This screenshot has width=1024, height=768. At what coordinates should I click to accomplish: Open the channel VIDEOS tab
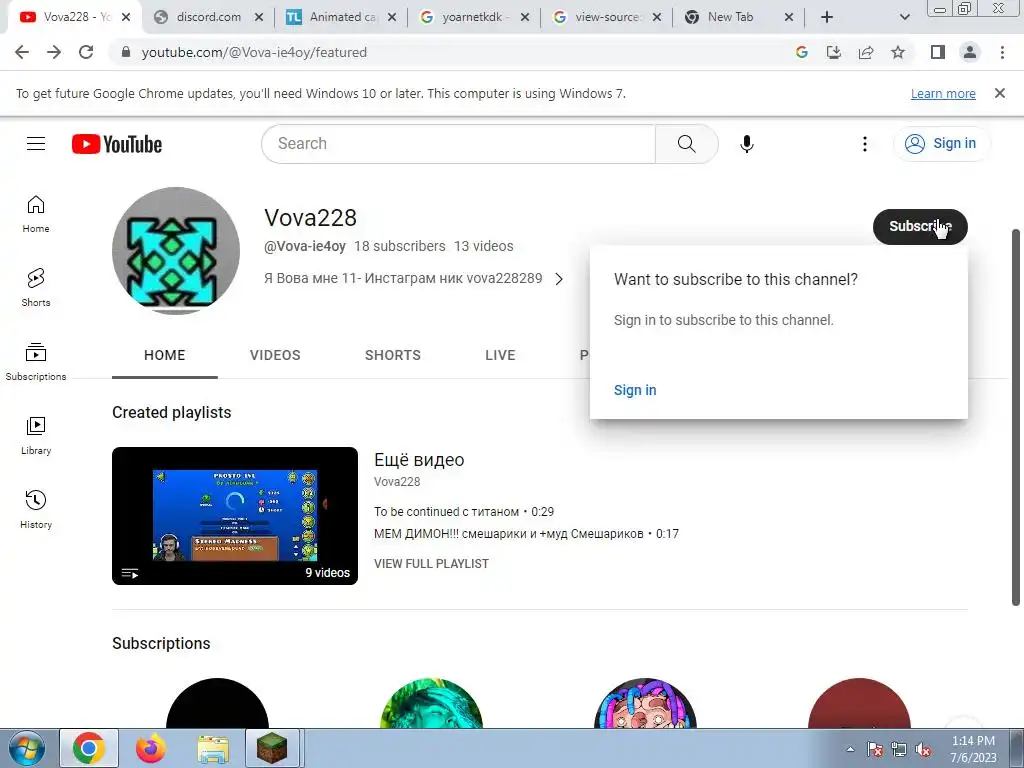click(x=275, y=355)
